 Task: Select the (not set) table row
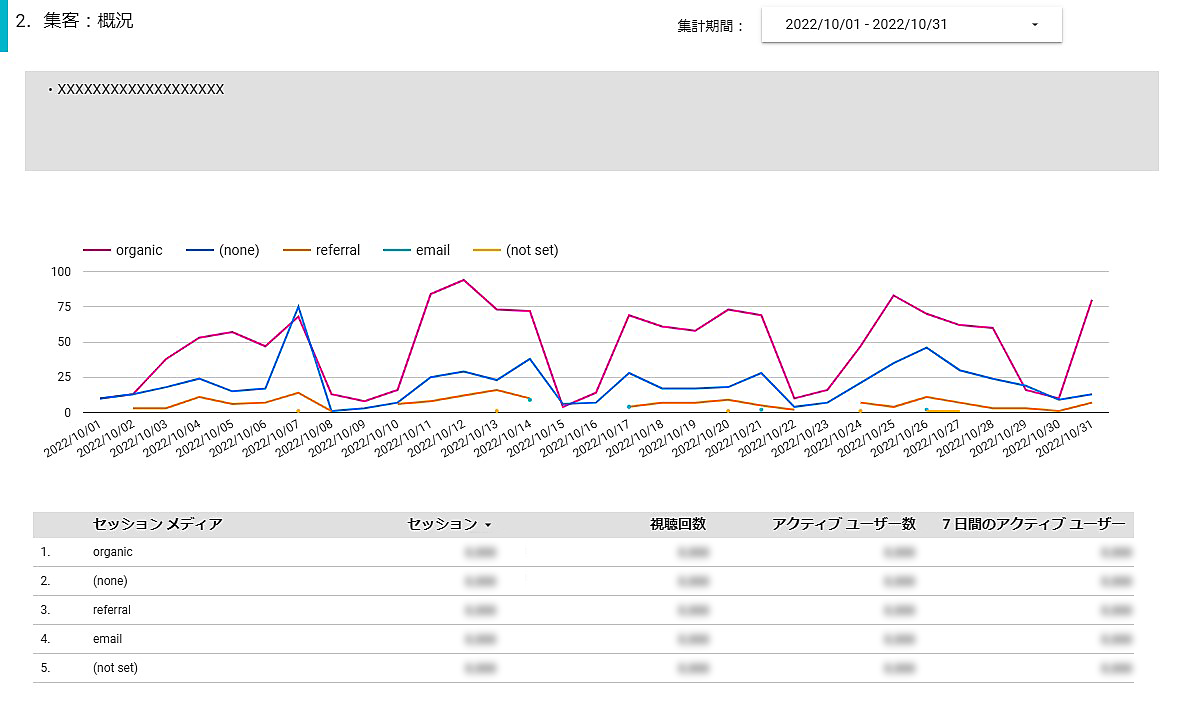(x=115, y=668)
